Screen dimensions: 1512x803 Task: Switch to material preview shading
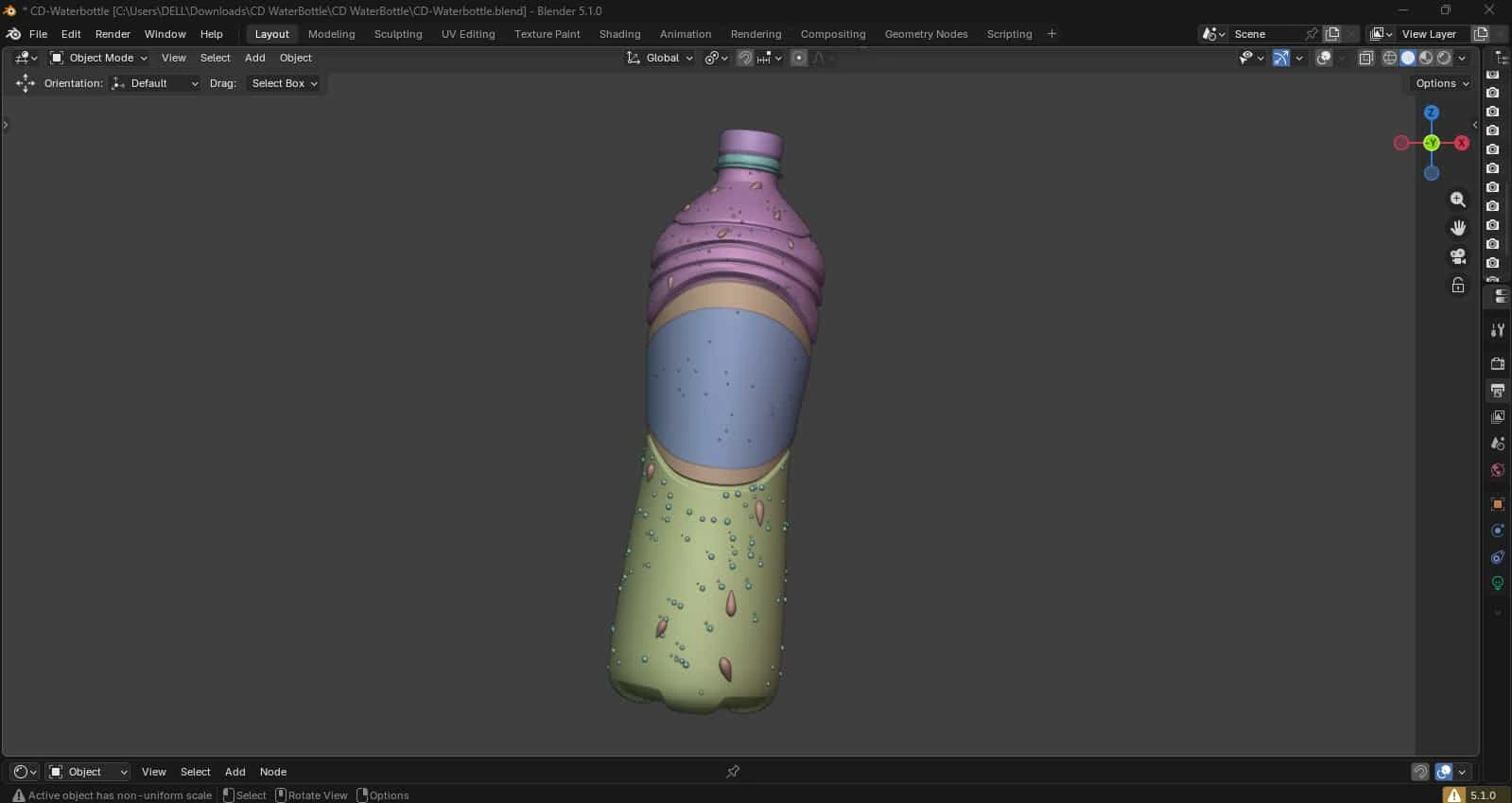point(1426,58)
